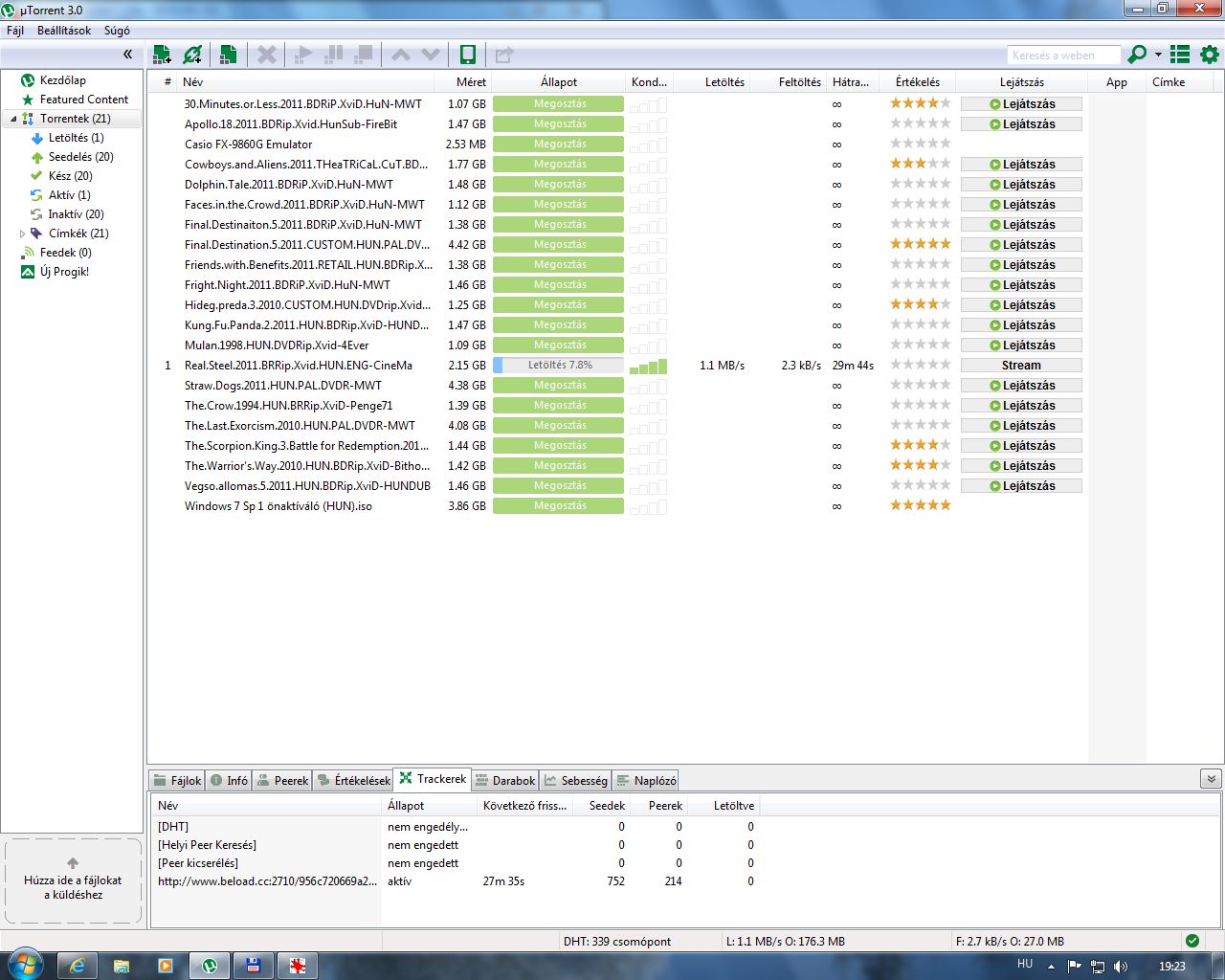The image size is (1225, 980).
Task: Click the Remove torrent X icon
Action: click(267, 55)
